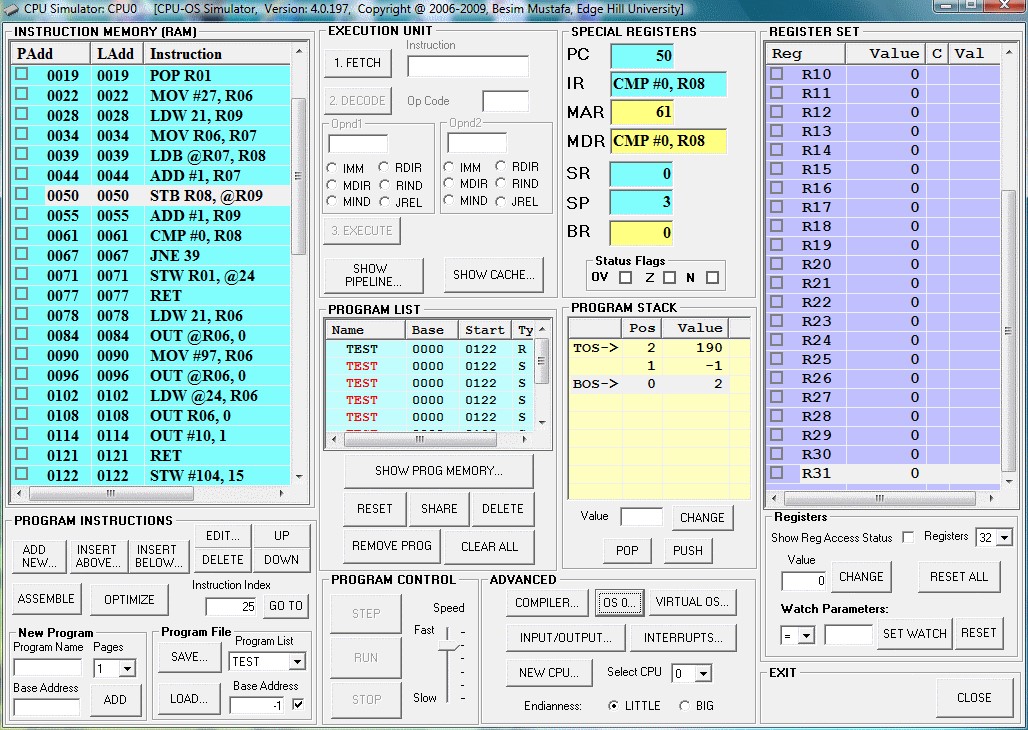Select the JNE 39 instruction row
The height and width of the screenshot is (730, 1028).
click(x=151, y=256)
